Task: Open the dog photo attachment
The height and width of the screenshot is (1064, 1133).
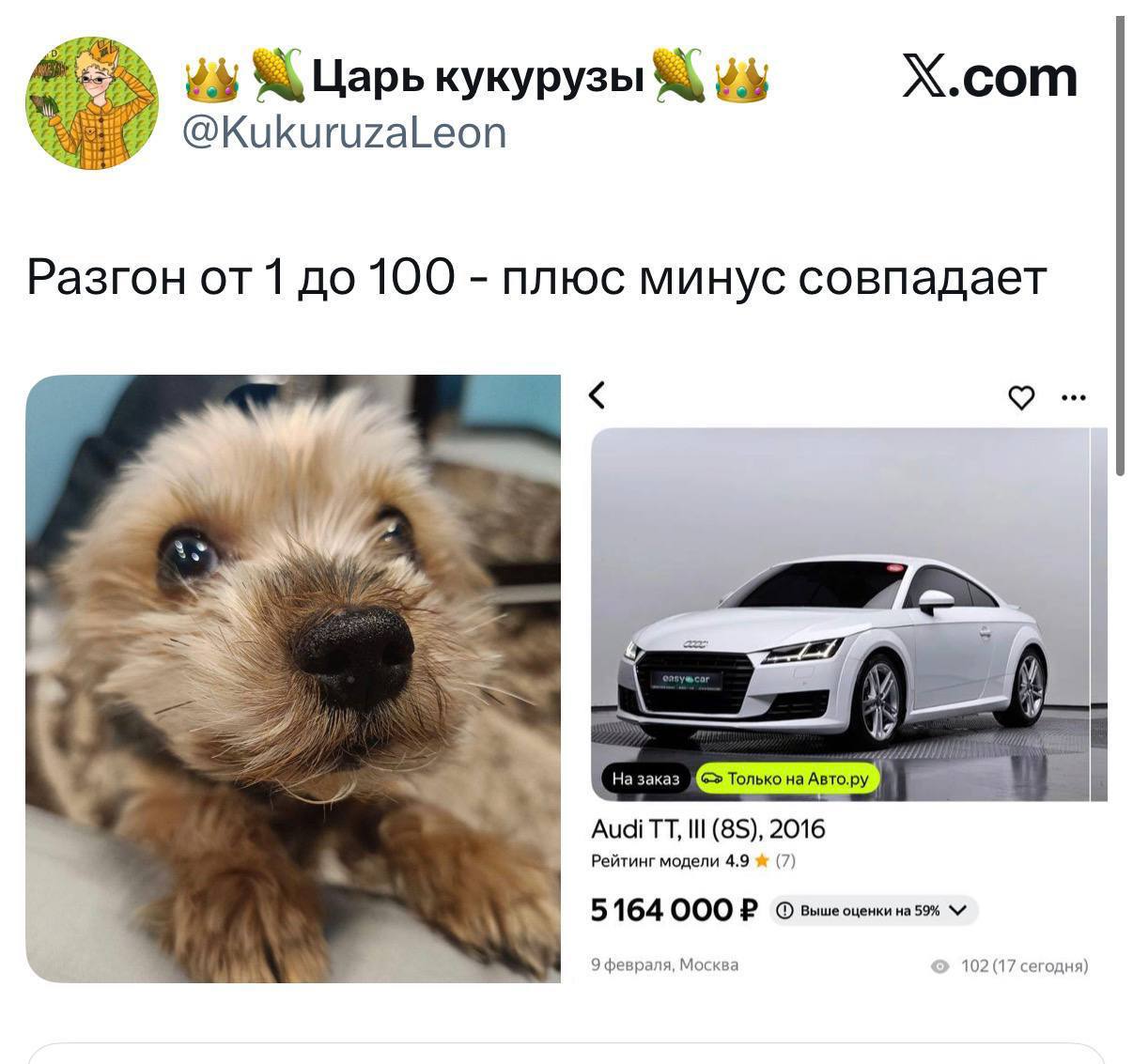Action: click(293, 678)
